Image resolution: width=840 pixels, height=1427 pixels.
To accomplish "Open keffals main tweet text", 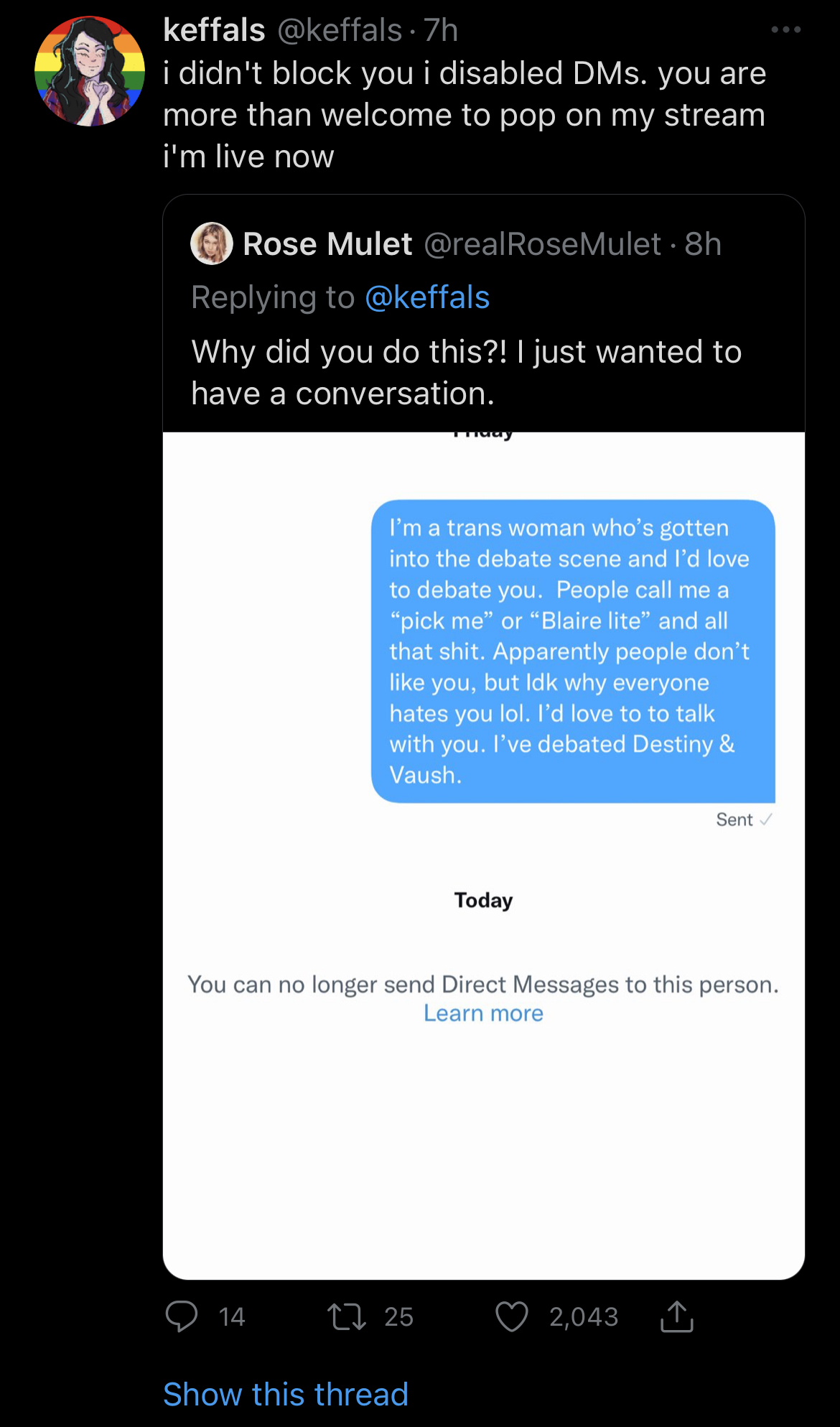I will pyautogui.click(x=465, y=115).
